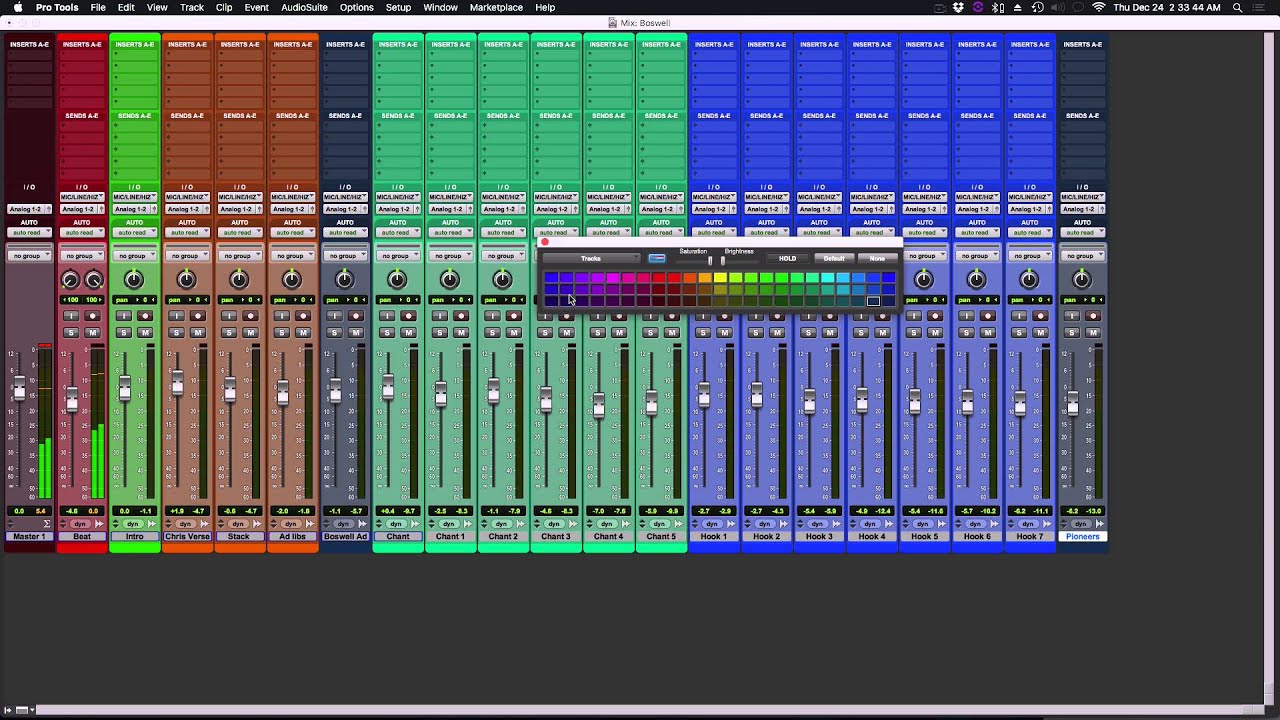The image size is (1280, 720).
Task: Solo the Beat track
Action: 70,333
